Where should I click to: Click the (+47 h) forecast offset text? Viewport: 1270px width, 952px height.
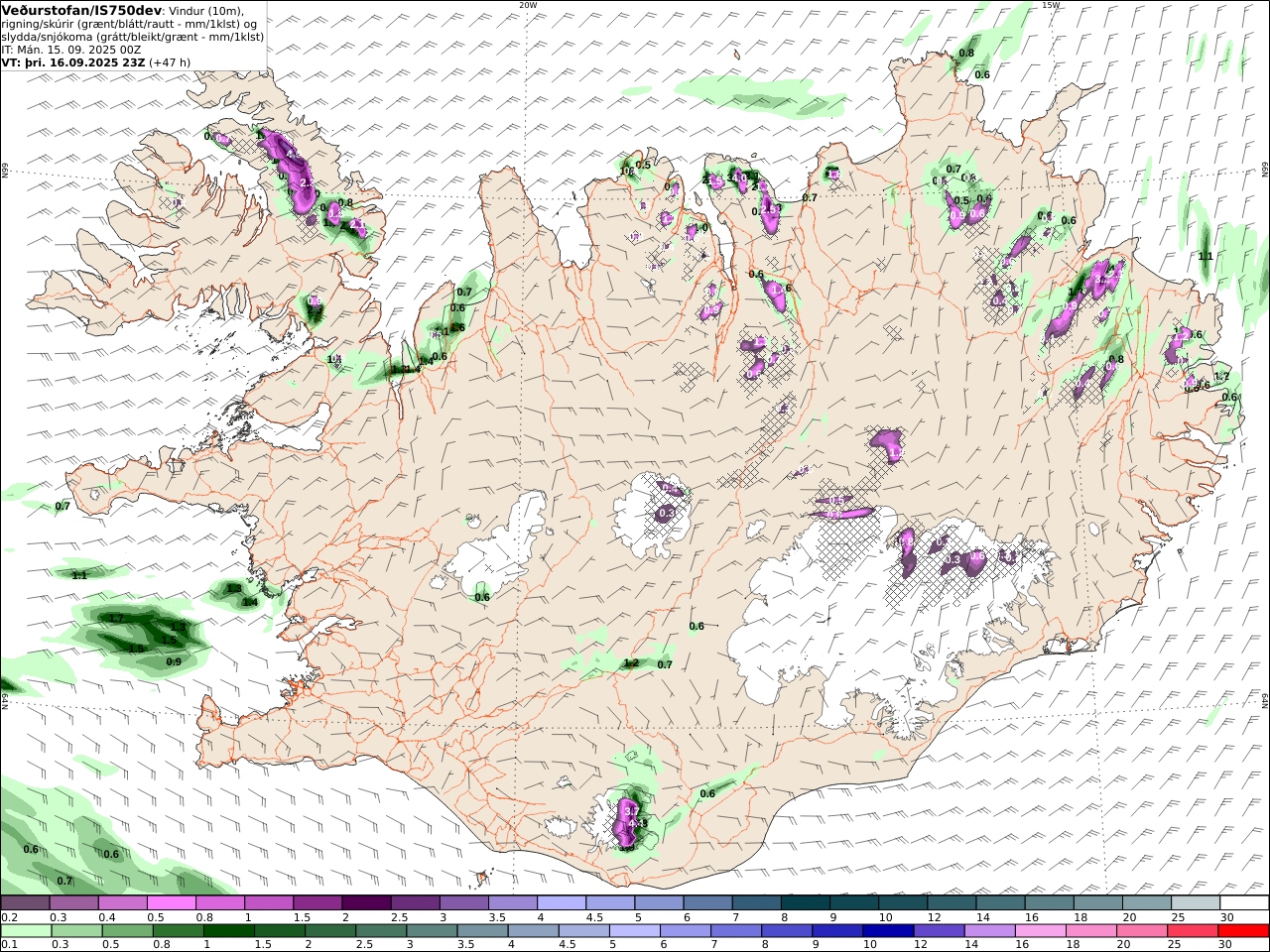coord(170,61)
